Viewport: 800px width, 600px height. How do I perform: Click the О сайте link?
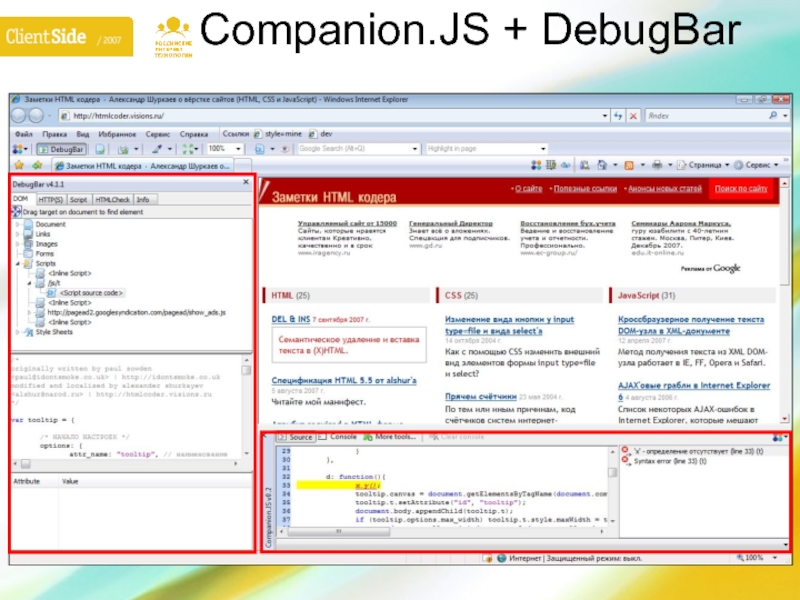coord(528,188)
